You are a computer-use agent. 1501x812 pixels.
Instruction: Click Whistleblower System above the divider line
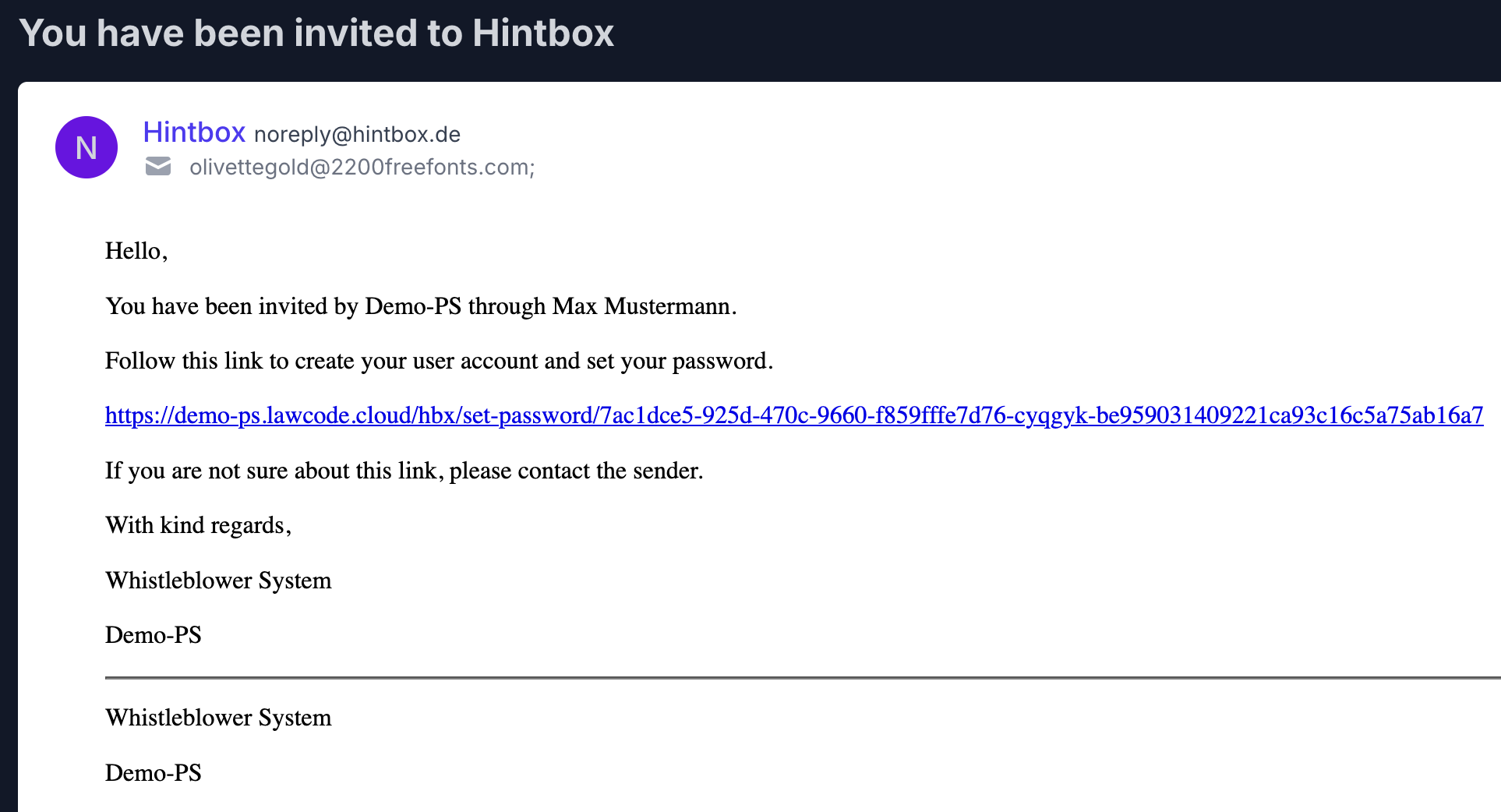click(218, 581)
